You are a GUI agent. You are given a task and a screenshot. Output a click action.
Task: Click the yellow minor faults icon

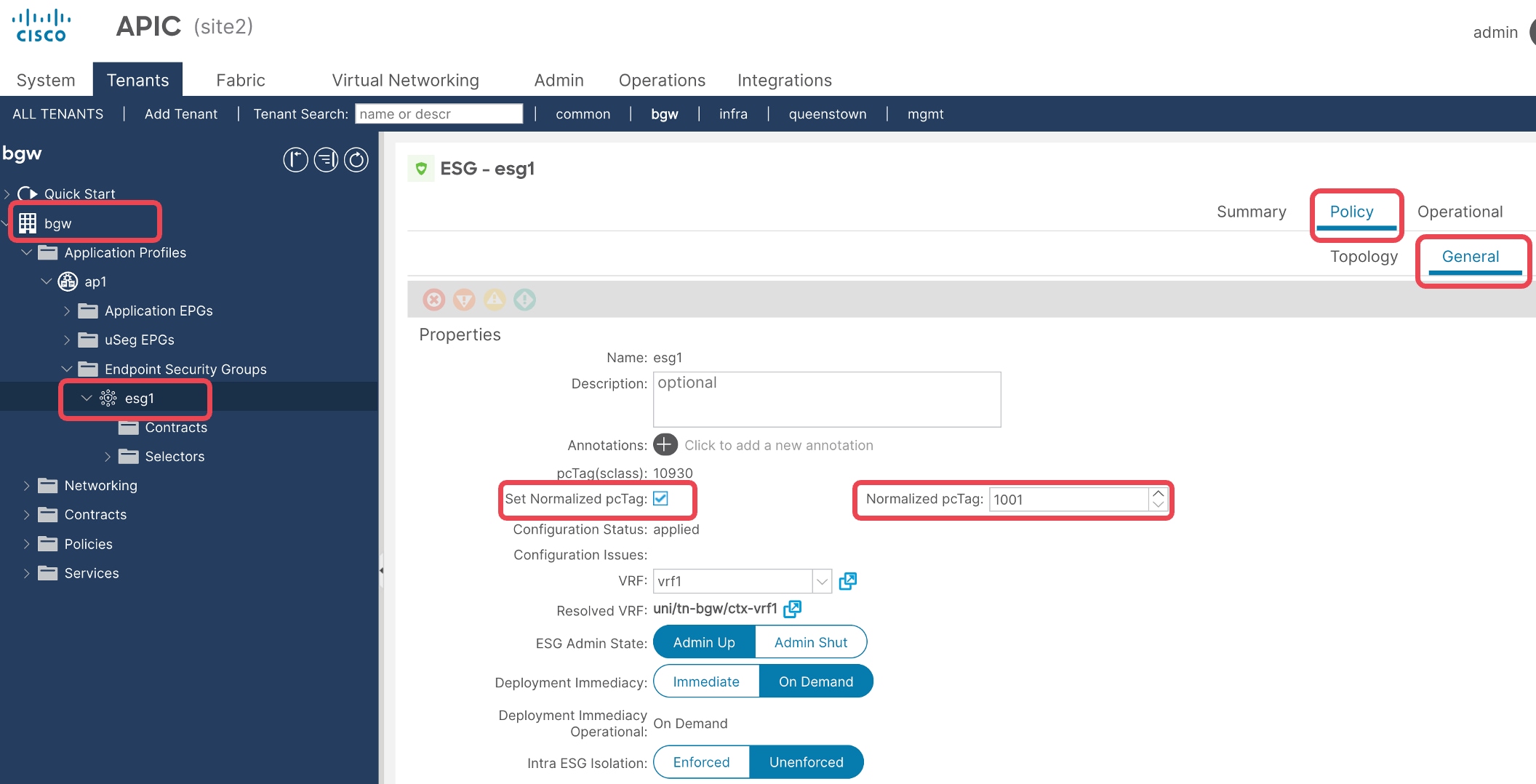(x=495, y=300)
